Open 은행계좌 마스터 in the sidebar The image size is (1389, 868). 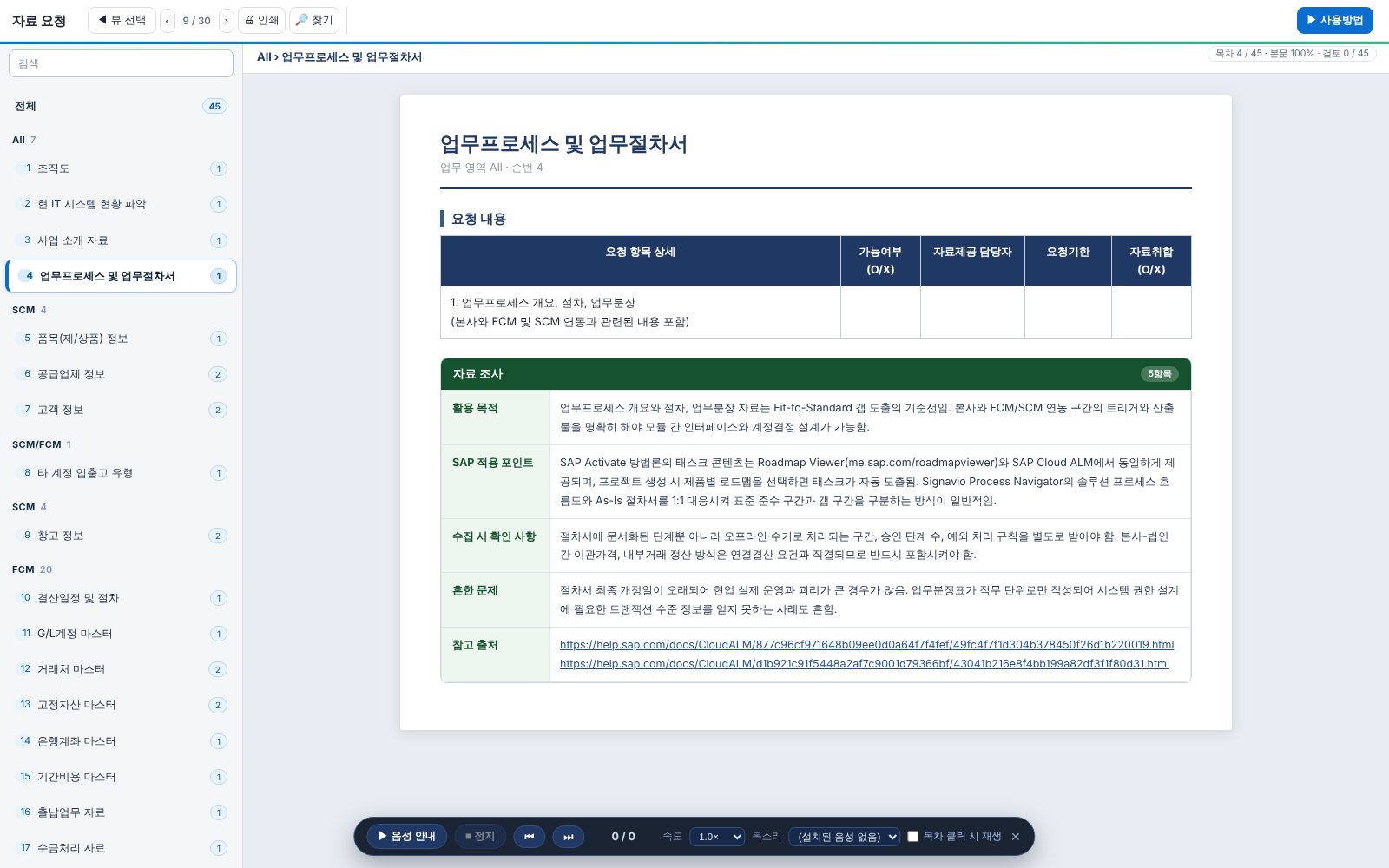click(121, 741)
